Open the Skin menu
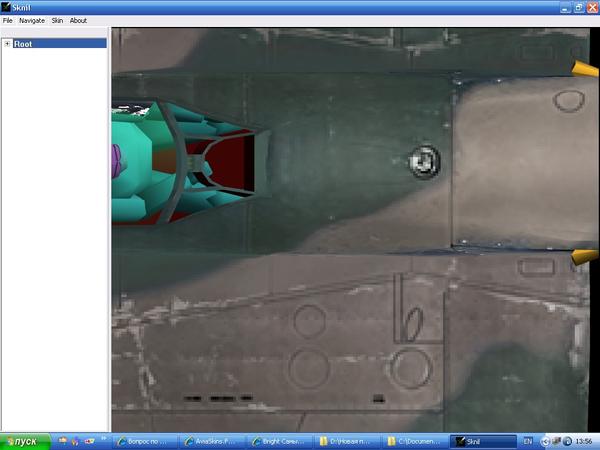The height and width of the screenshot is (450, 600). (57, 21)
